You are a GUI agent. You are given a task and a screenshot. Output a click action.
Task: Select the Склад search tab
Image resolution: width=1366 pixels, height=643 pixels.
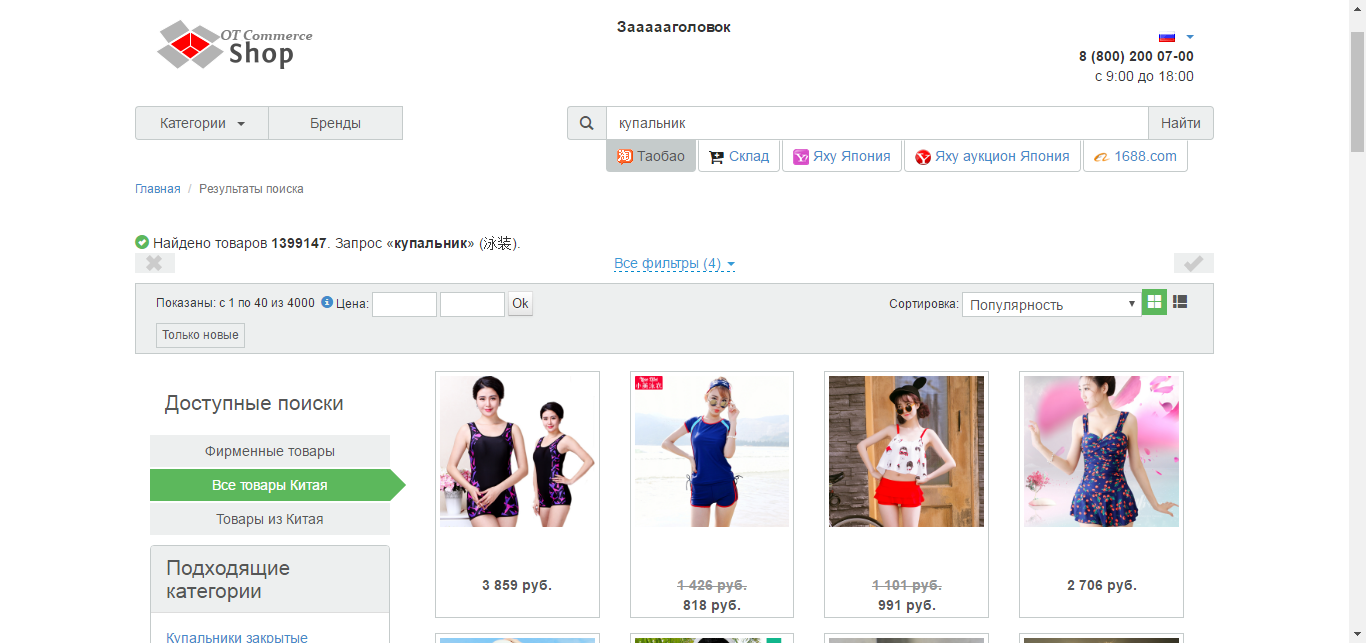[x=739, y=156]
